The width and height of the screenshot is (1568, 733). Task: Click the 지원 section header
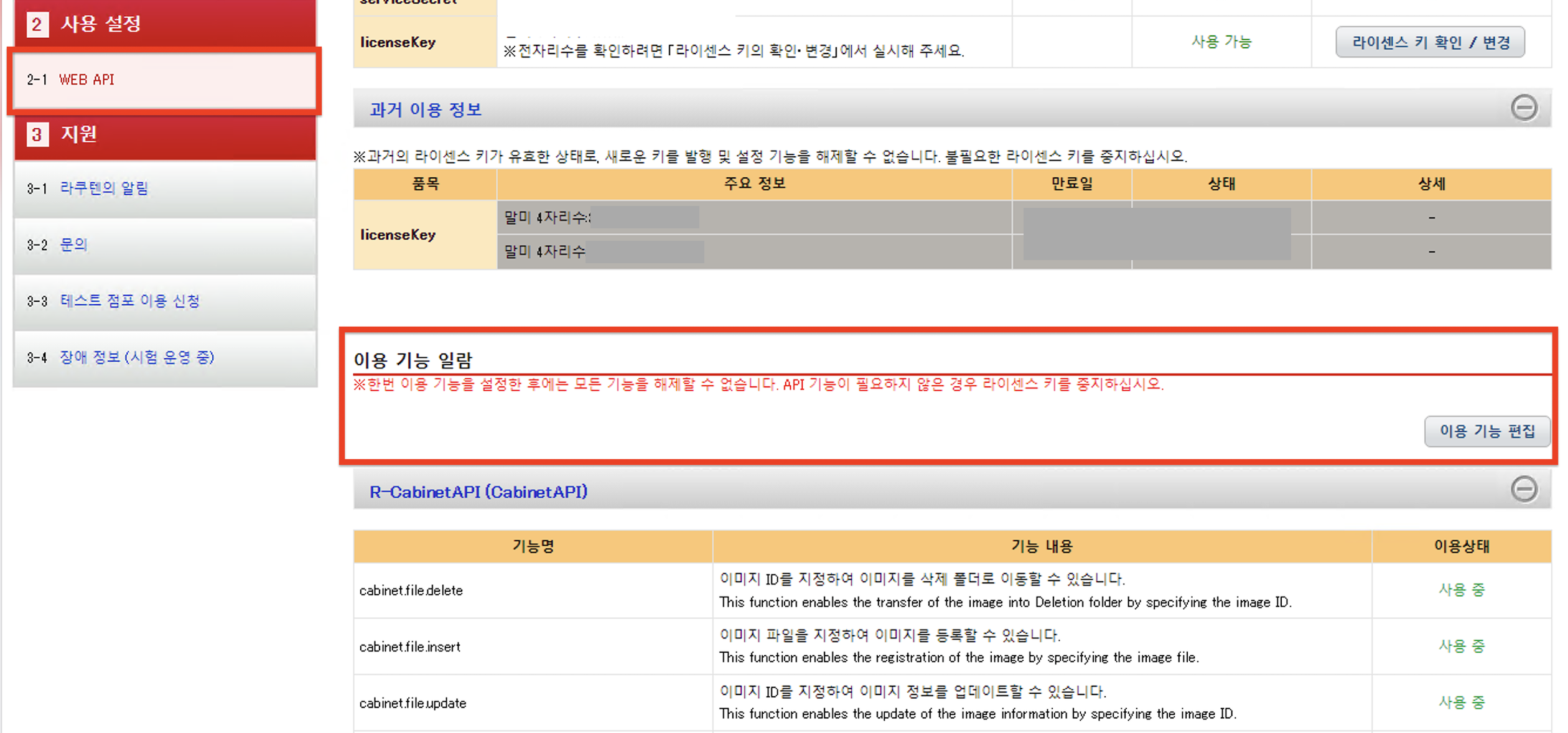[78, 134]
